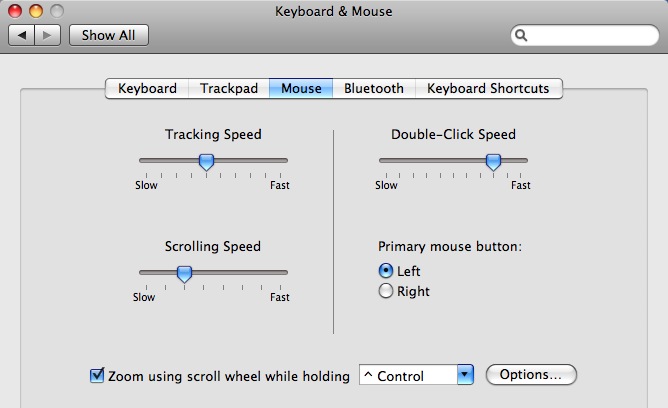Screen dimensions: 668x408
Task: Go back using the left arrow button
Action: (x=22, y=35)
